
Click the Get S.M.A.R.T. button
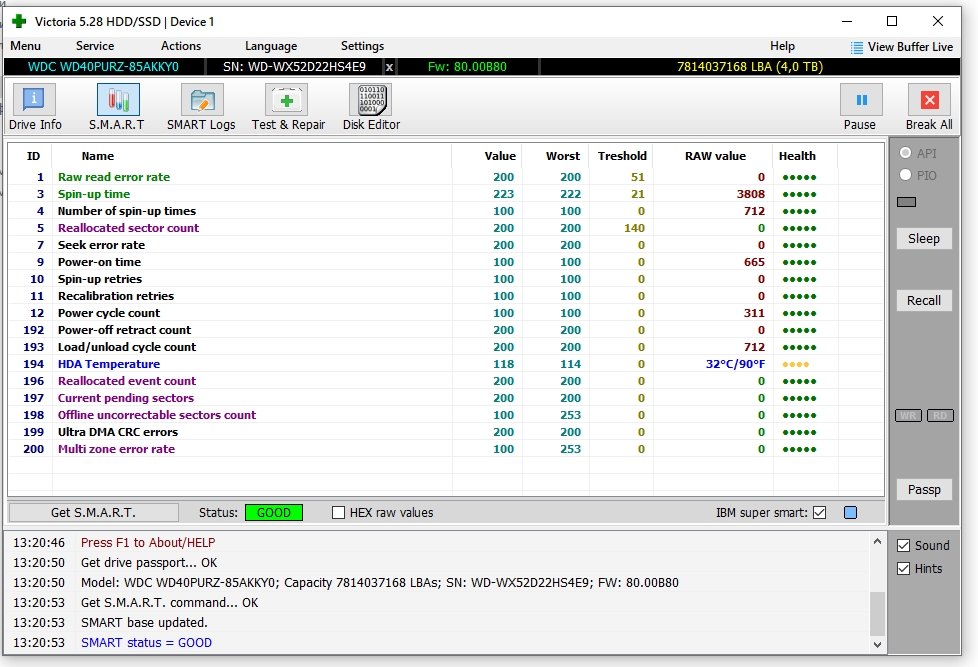[94, 513]
